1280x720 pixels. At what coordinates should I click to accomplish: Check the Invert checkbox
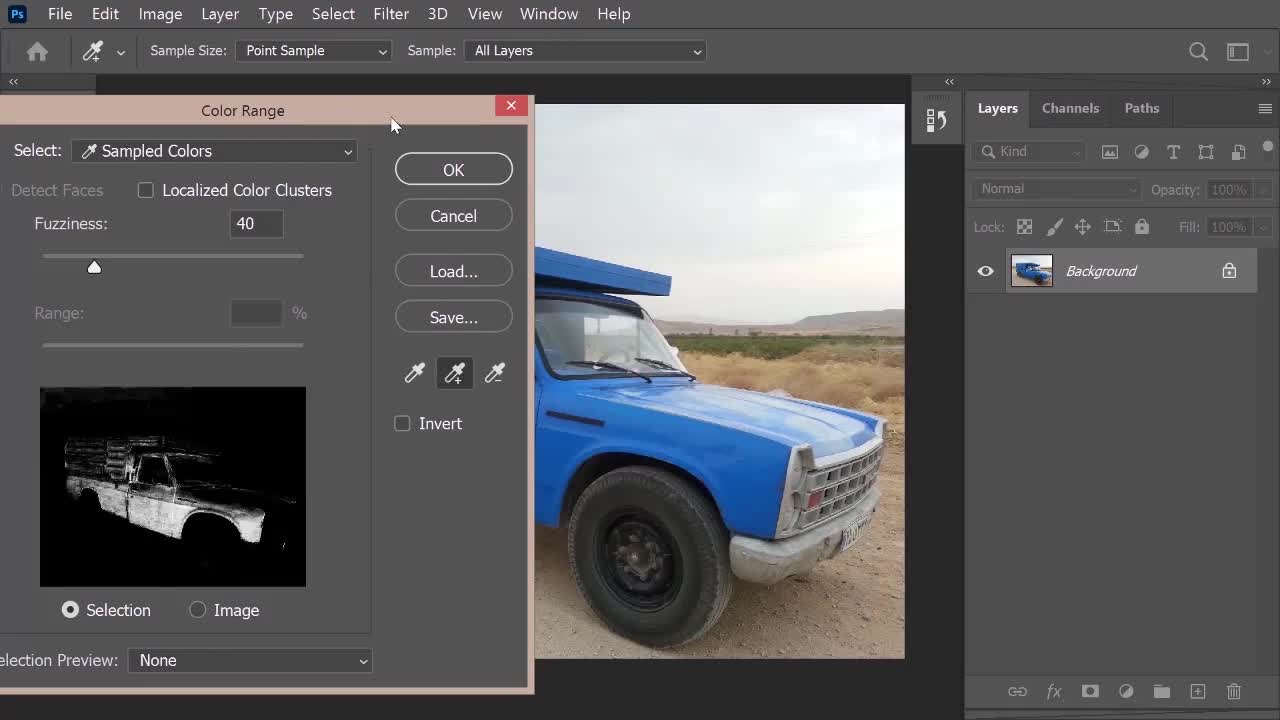coord(402,424)
